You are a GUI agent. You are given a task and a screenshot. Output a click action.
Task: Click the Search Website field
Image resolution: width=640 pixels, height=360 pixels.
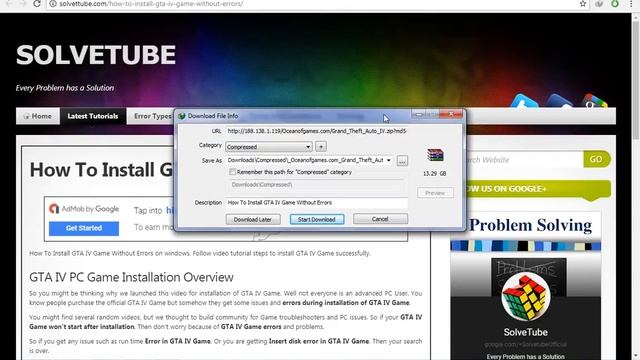[524, 160]
